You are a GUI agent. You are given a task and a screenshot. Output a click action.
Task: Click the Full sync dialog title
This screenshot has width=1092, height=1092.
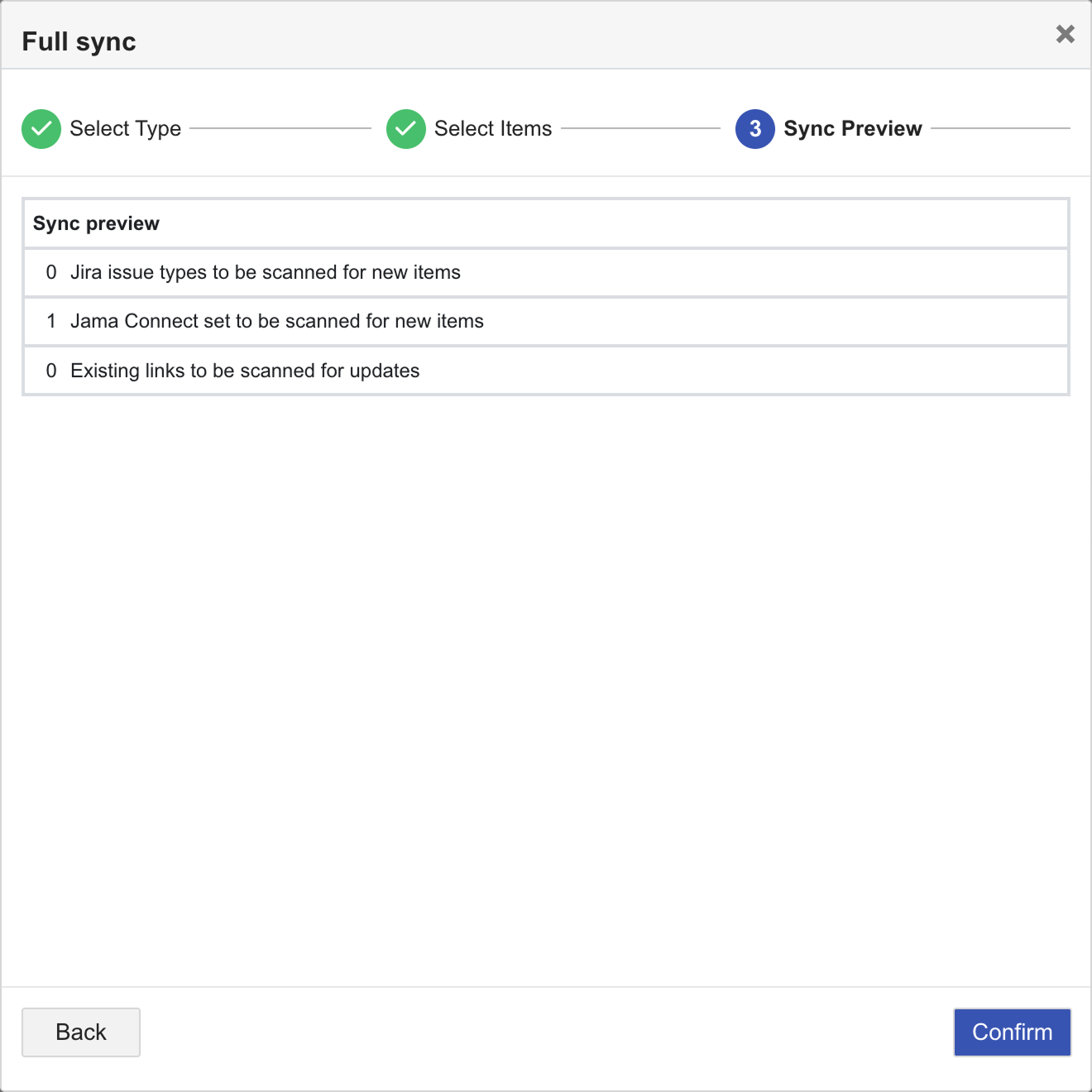click(x=79, y=40)
